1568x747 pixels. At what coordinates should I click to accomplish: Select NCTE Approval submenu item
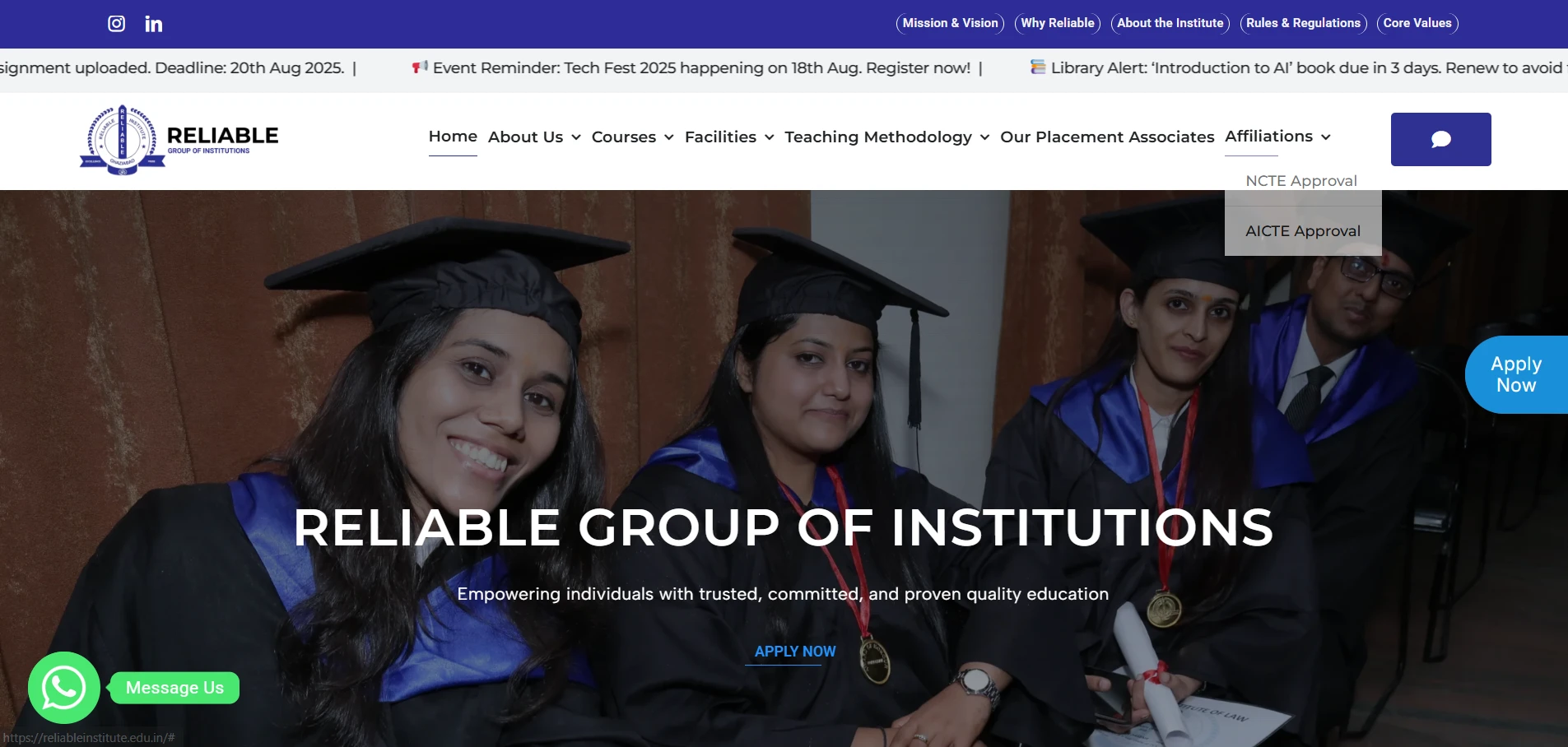click(1301, 181)
